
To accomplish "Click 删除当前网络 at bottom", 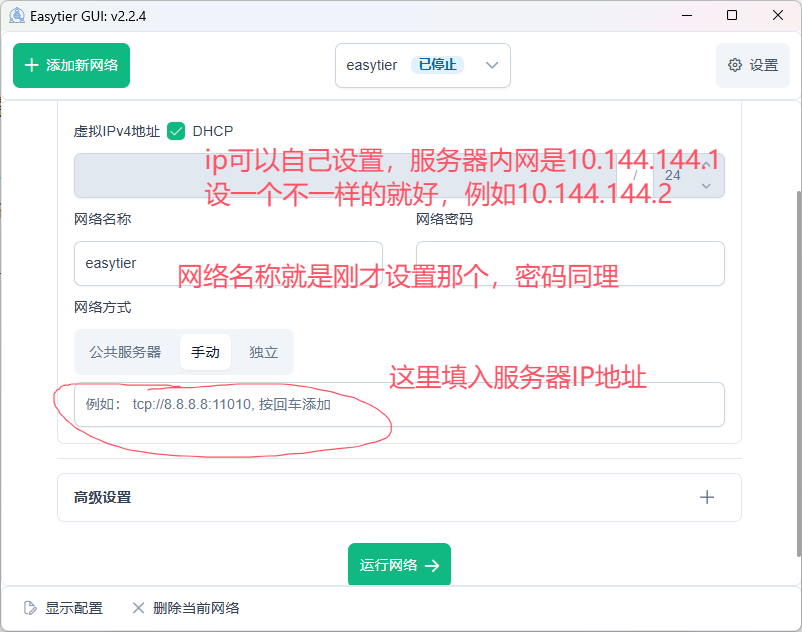I will point(186,608).
